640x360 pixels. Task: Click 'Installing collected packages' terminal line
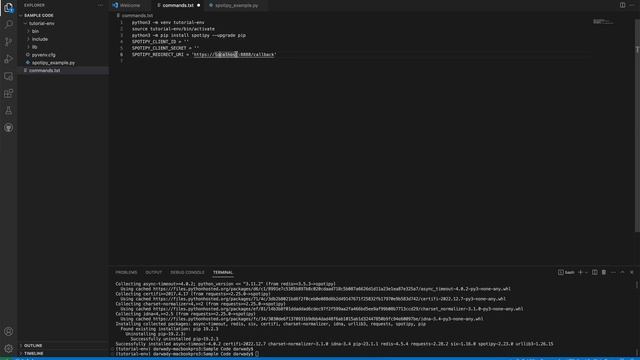click(270, 324)
